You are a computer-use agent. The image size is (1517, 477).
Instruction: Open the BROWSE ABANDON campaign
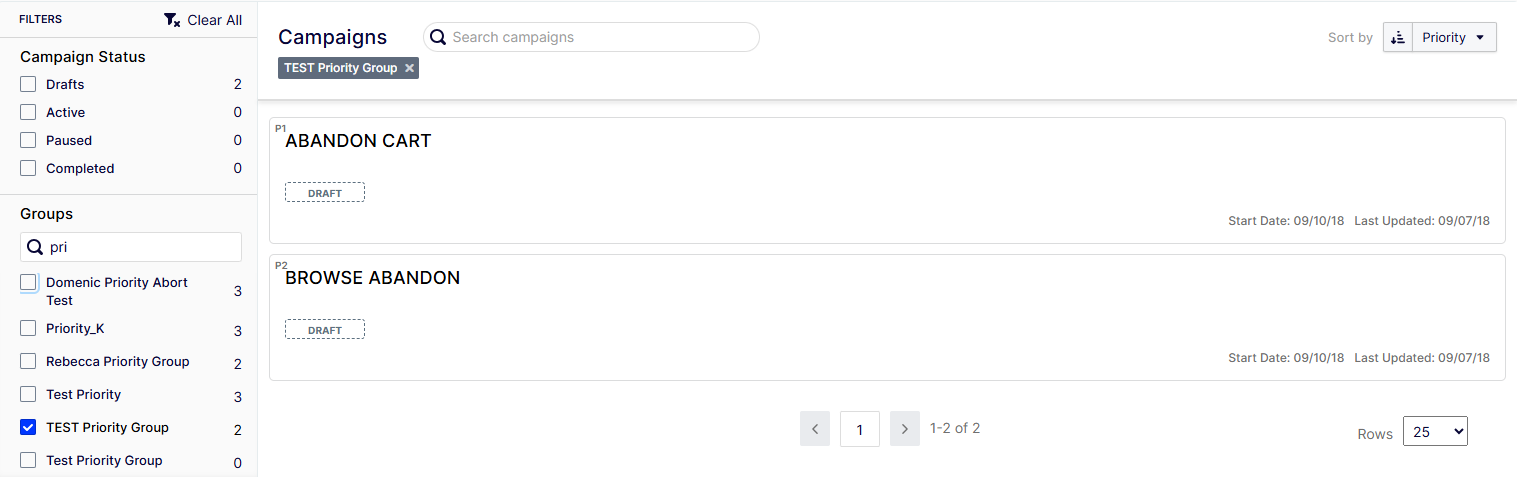(x=372, y=279)
